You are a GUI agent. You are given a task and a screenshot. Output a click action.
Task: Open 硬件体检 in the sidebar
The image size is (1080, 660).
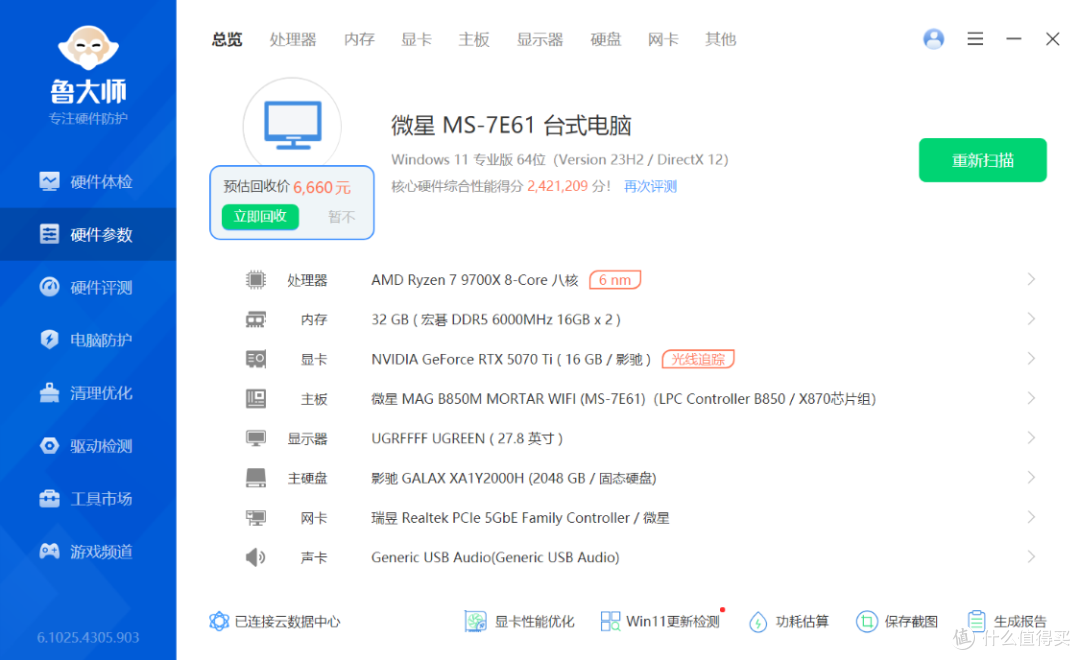pyautogui.click(x=88, y=182)
